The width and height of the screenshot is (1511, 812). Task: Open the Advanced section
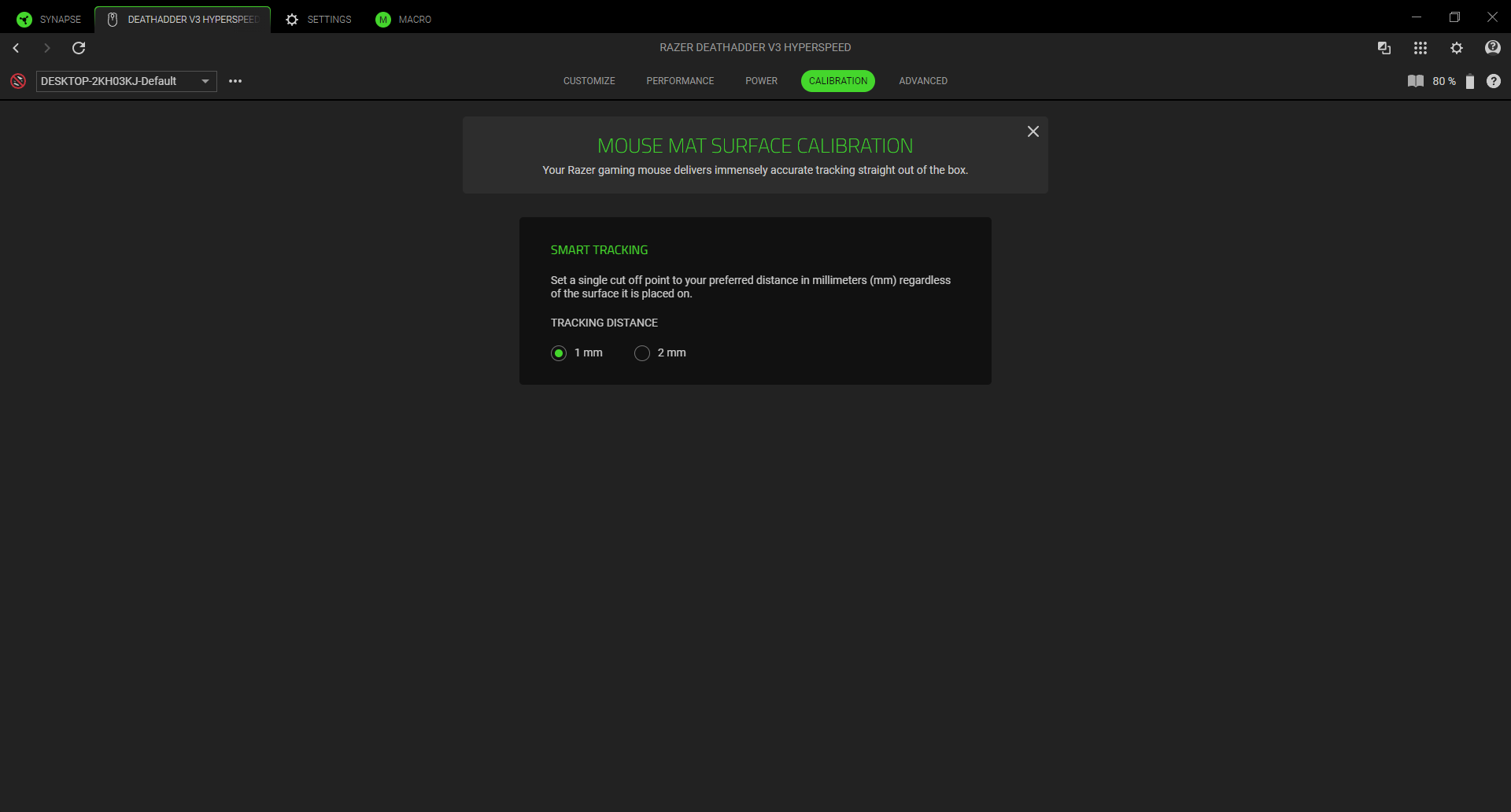923,81
